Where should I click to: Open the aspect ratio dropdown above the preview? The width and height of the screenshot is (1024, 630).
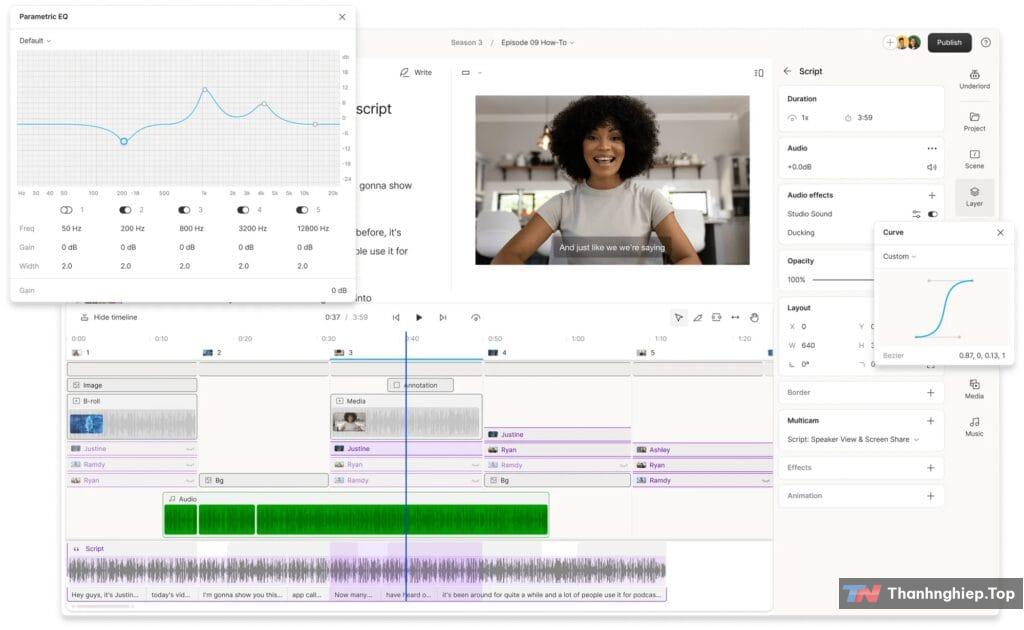[472, 72]
